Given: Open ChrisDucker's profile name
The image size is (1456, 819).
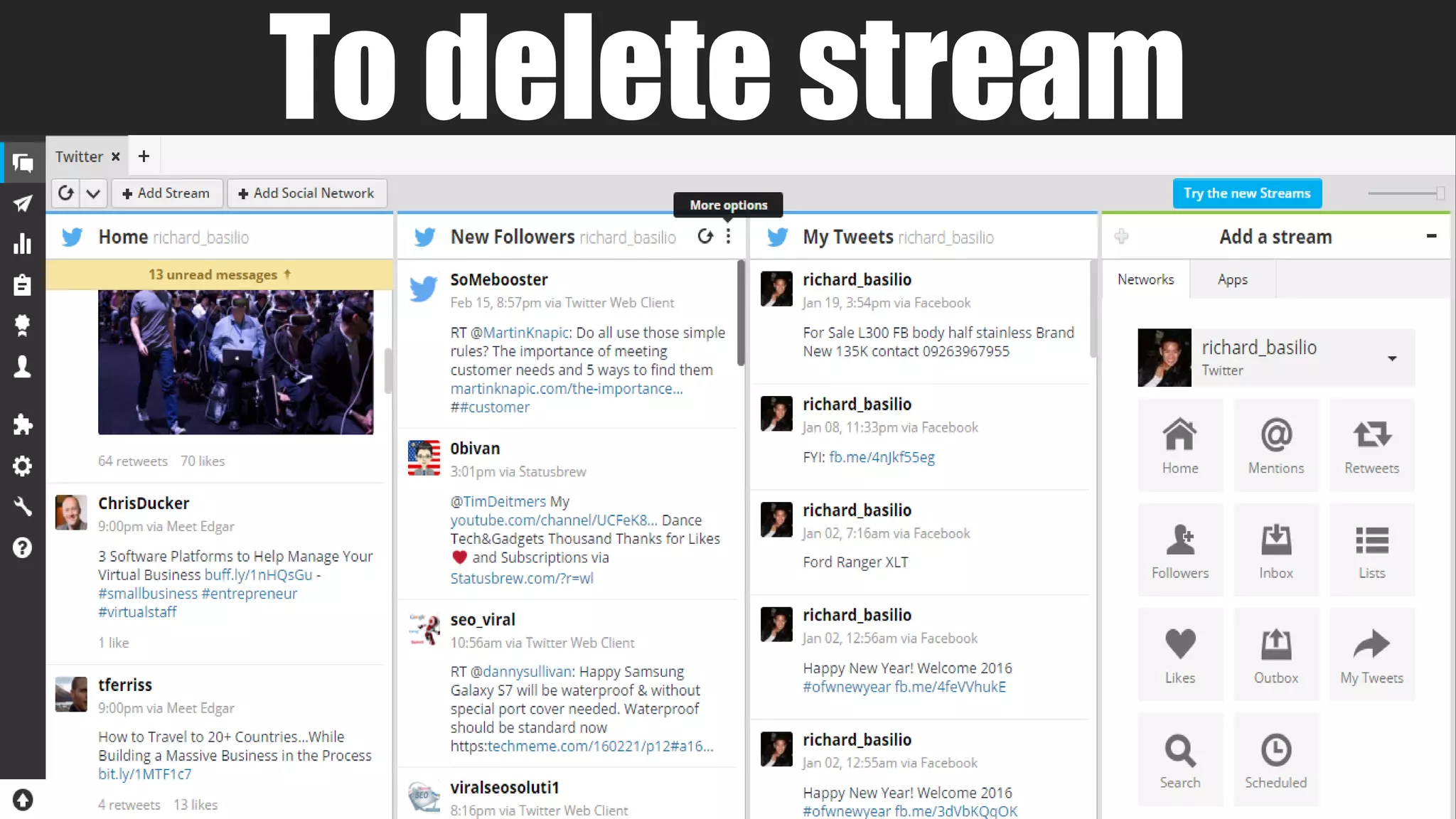Looking at the screenshot, I should pyautogui.click(x=144, y=503).
